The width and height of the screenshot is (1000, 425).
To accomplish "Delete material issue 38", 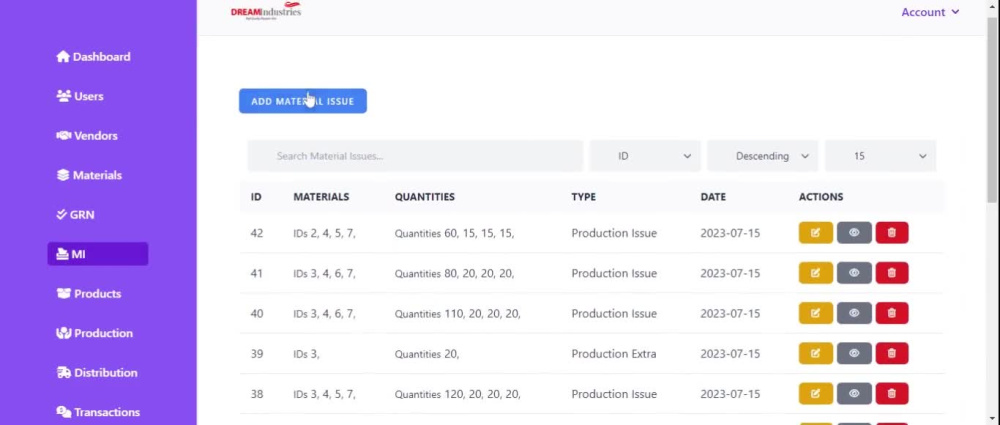I will pos(892,394).
